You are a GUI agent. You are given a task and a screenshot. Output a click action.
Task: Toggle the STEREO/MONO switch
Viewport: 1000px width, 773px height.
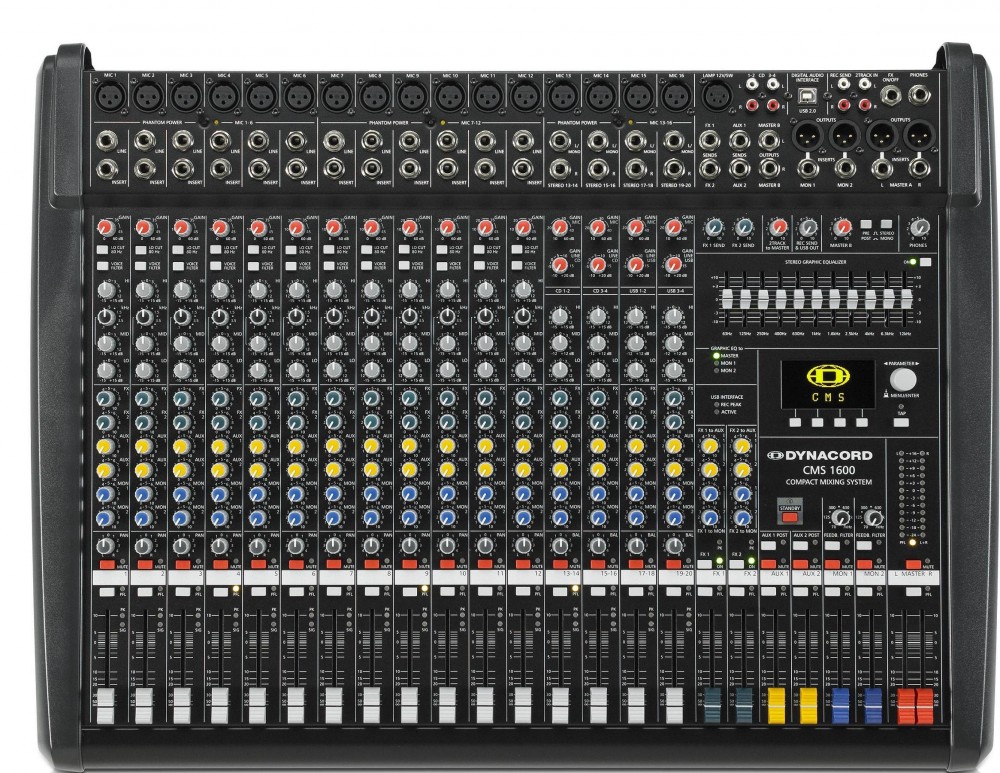[x=886, y=225]
